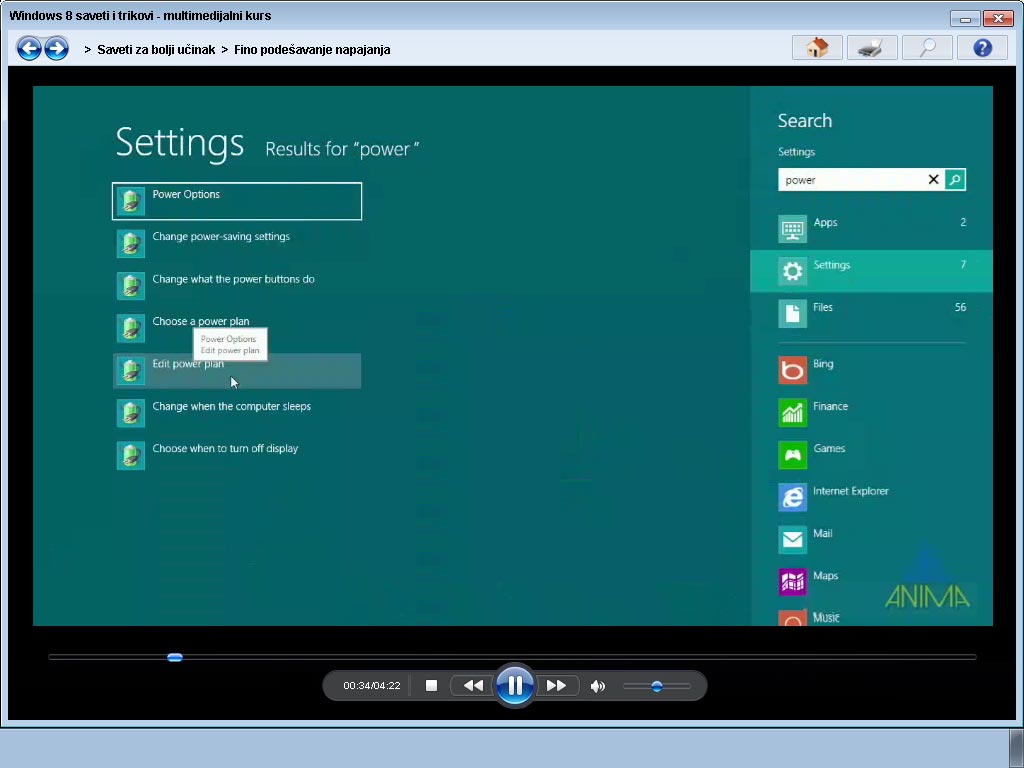
Task: Adjust the volume slider
Action: (x=657, y=687)
